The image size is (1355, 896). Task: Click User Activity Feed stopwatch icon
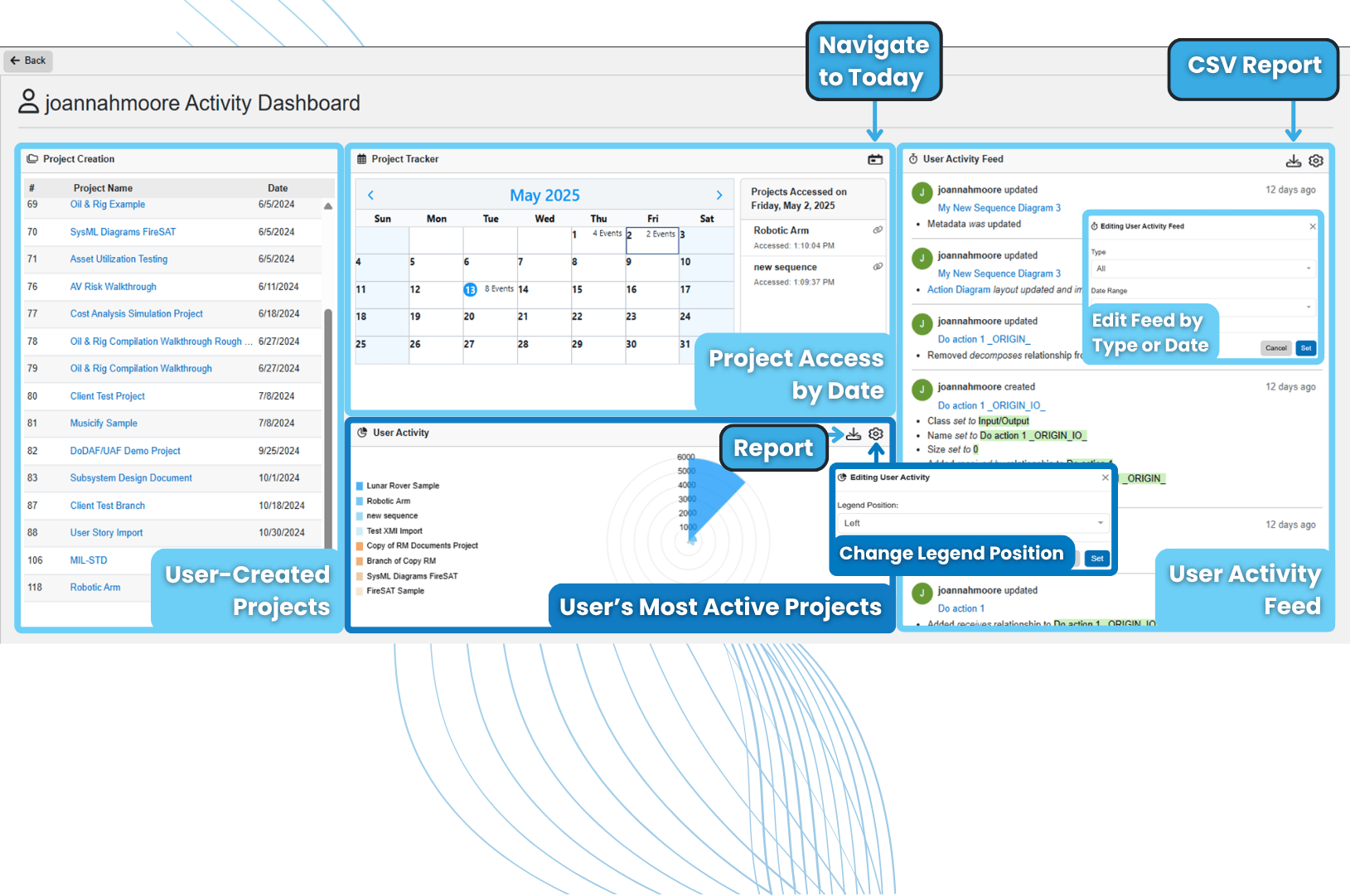click(x=913, y=159)
